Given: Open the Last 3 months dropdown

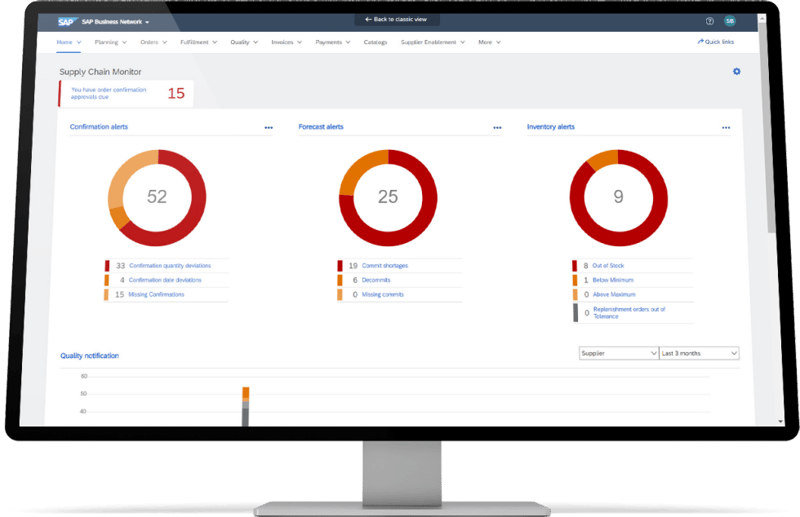Looking at the screenshot, I should [x=699, y=353].
